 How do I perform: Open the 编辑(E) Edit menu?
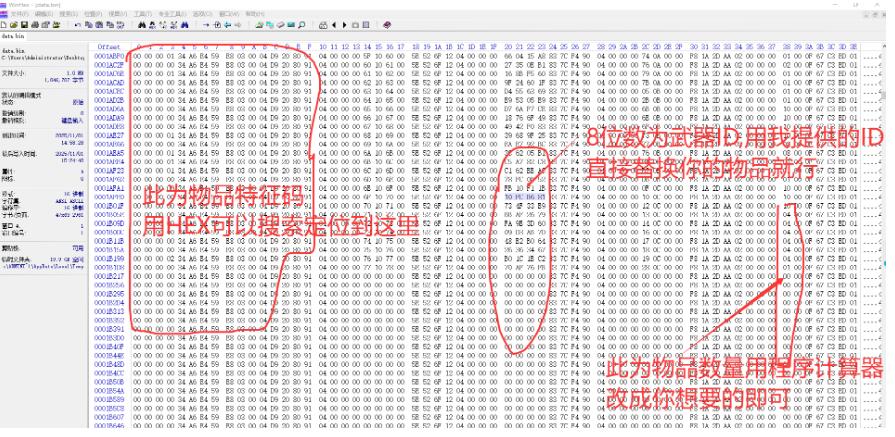[x=44, y=13]
